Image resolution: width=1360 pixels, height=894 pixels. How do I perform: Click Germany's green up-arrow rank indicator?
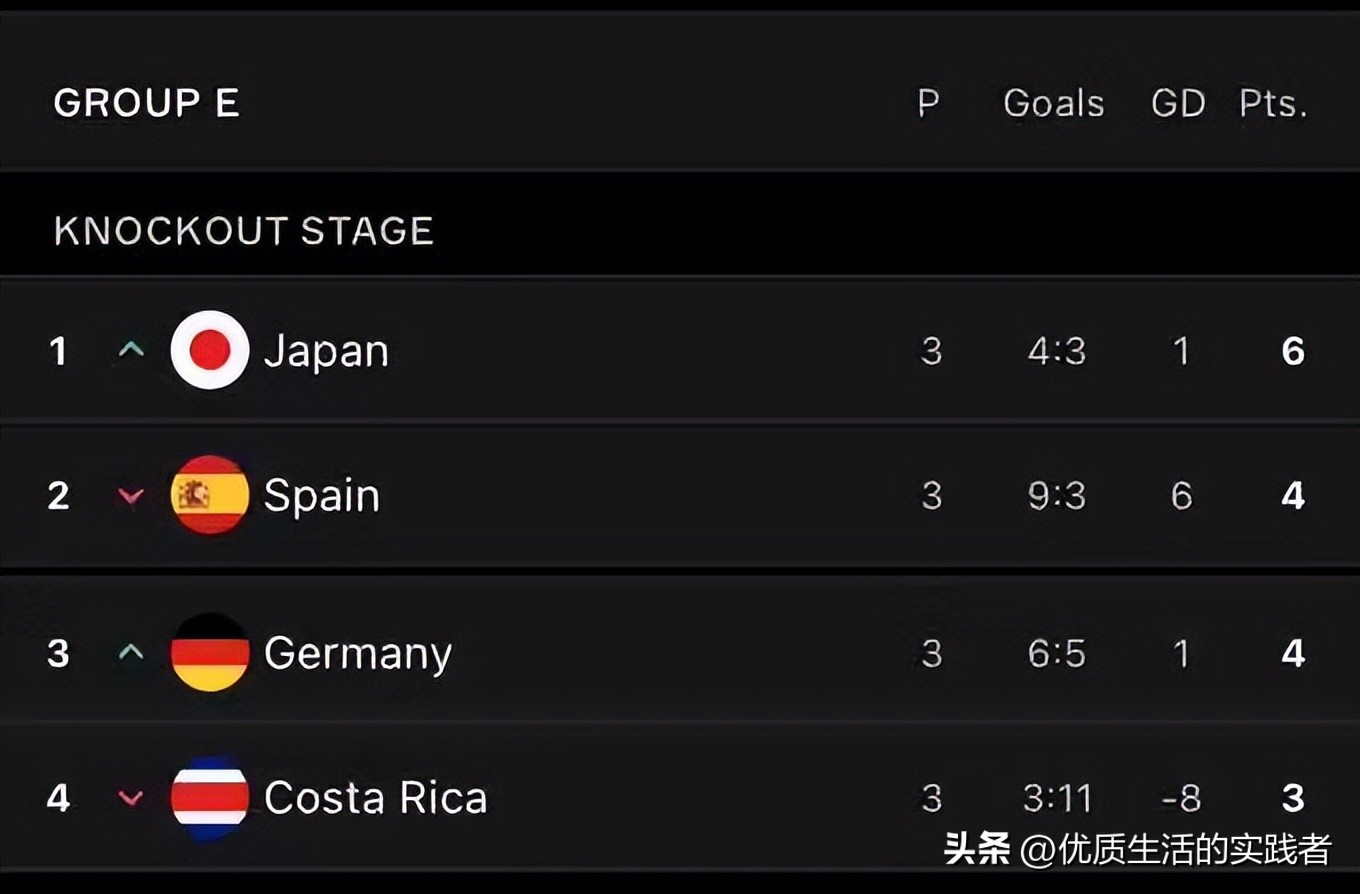131,653
